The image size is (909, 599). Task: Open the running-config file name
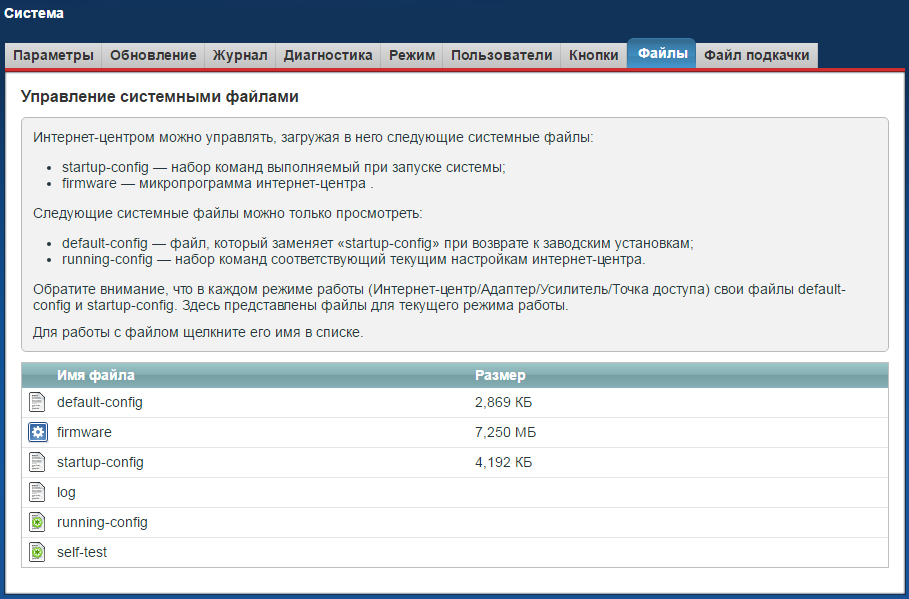coord(102,522)
